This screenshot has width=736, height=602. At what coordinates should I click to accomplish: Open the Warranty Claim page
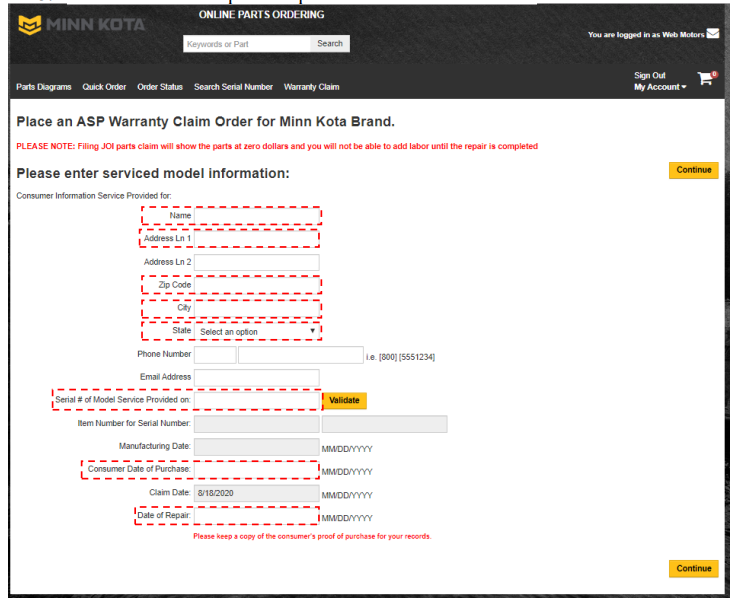pyautogui.click(x=311, y=87)
